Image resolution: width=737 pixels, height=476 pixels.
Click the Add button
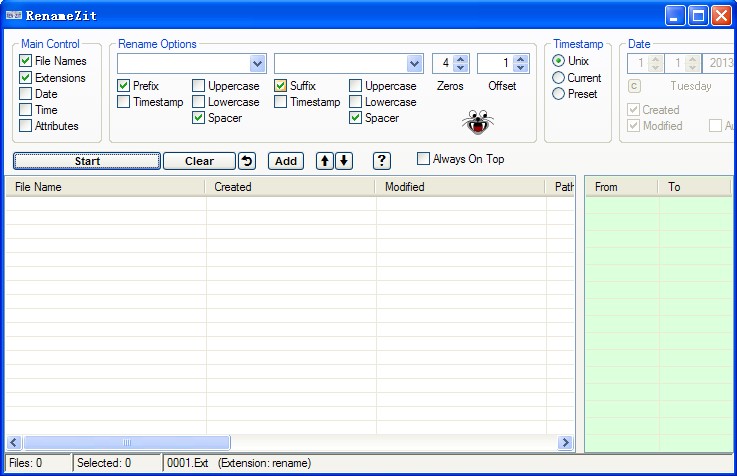point(286,161)
